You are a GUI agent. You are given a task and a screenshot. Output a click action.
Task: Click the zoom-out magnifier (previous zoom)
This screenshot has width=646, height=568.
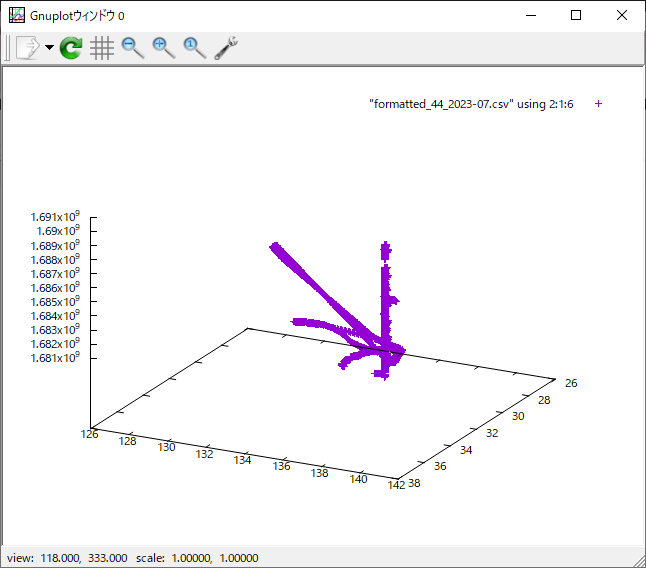point(132,48)
